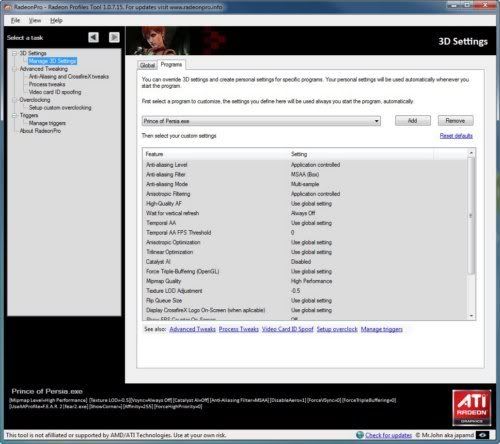Switch to the Global tab
The width and height of the screenshot is (500, 444).
[x=147, y=65]
